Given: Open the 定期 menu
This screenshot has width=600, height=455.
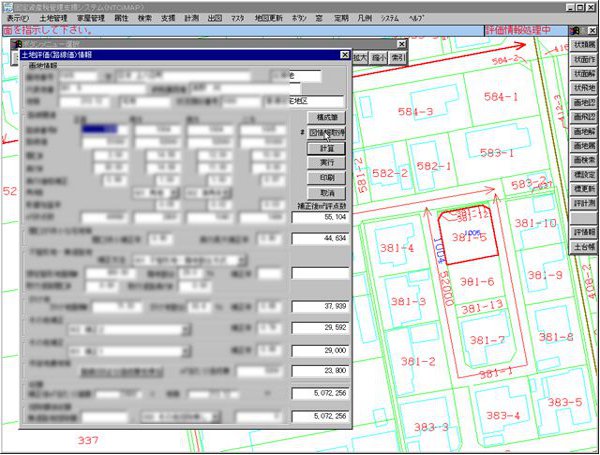Looking at the screenshot, I should 341,18.
